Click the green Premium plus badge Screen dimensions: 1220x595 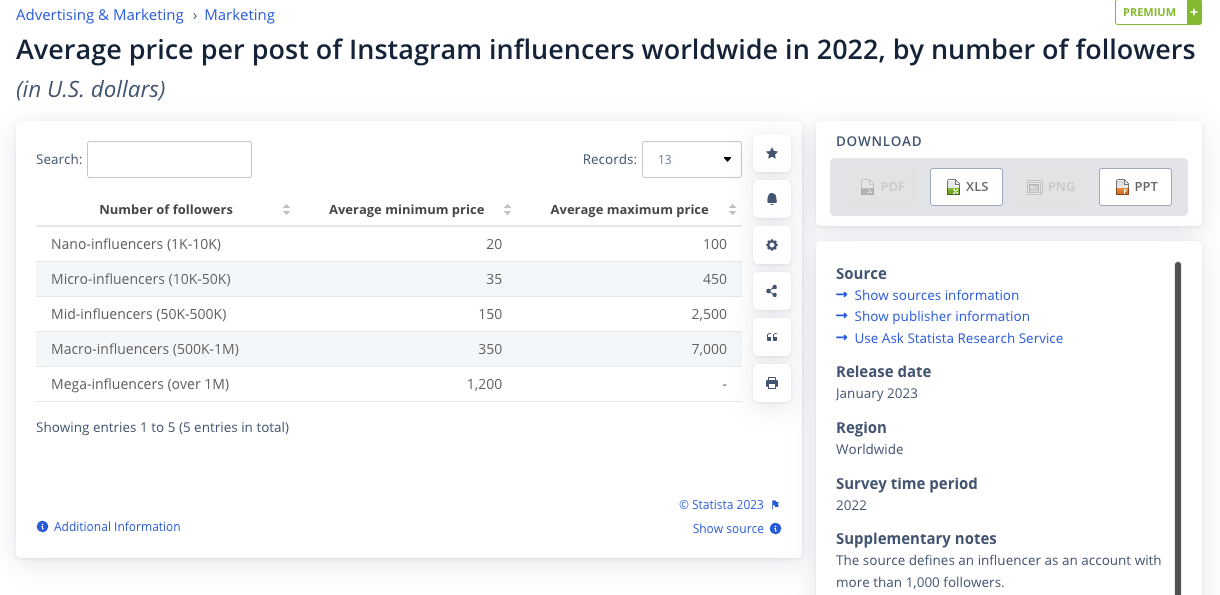coord(1157,12)
